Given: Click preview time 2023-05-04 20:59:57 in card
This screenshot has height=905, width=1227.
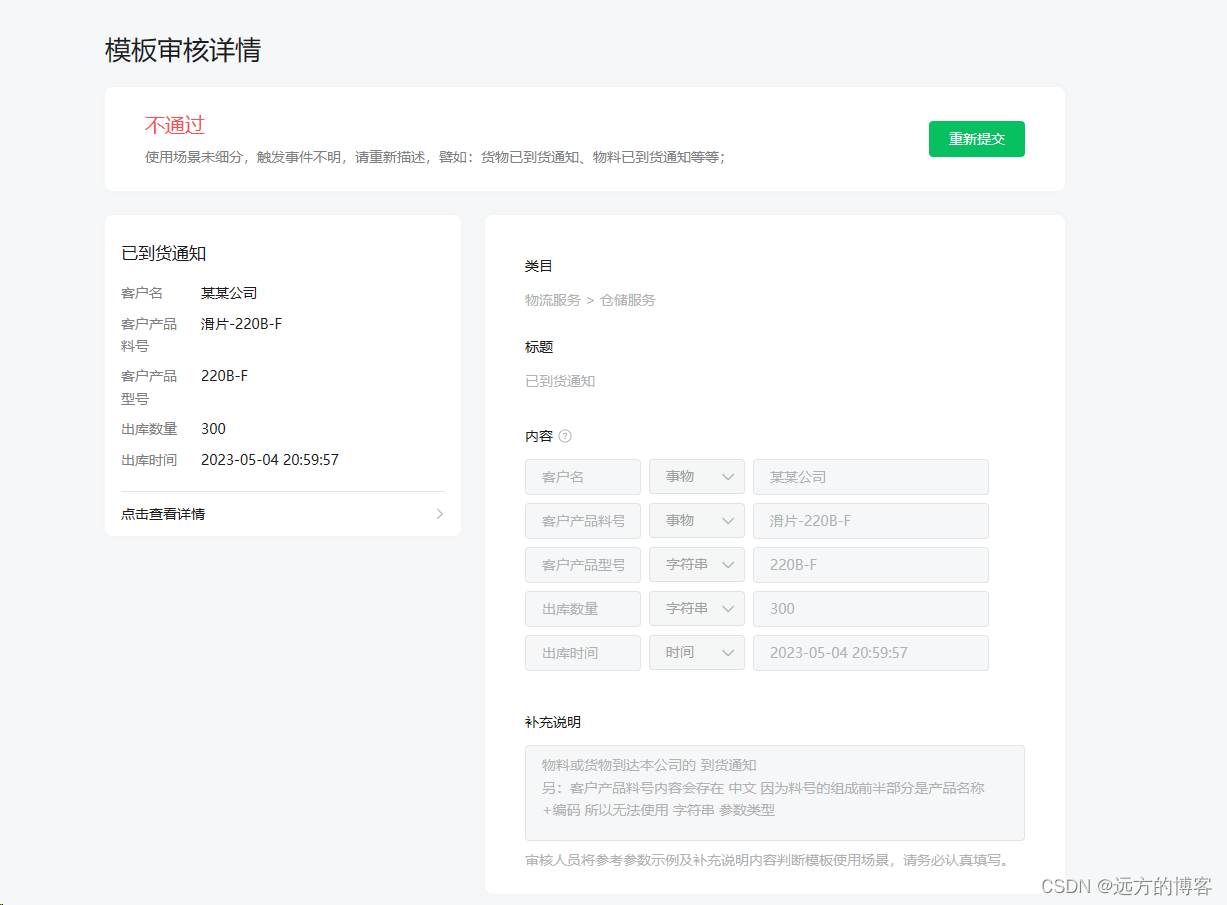Looking at the screenshot, I should [x=270, y=460].
